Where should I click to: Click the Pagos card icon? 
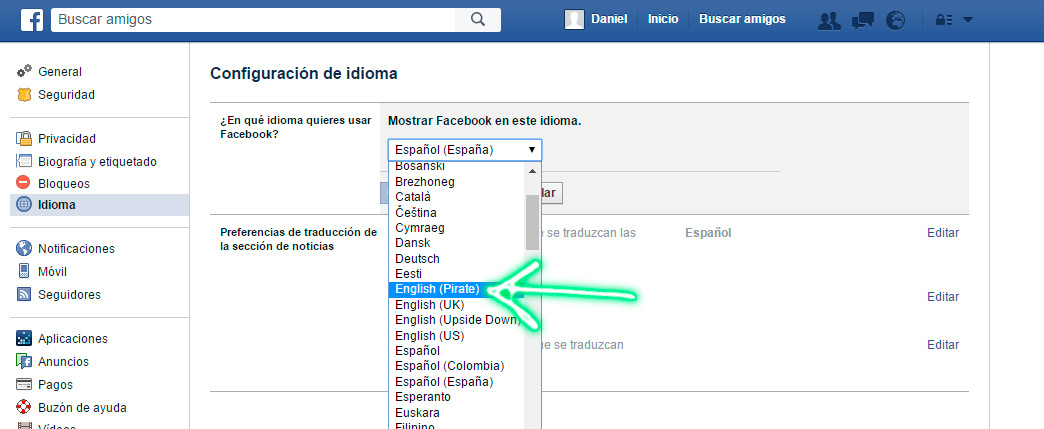click(x=24, y=384)
